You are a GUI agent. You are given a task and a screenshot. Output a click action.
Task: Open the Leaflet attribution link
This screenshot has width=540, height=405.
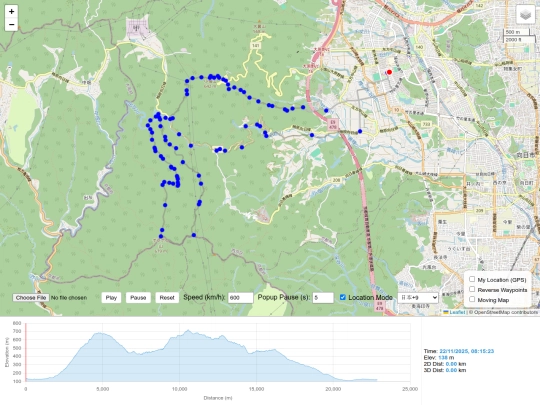point(454,312)
